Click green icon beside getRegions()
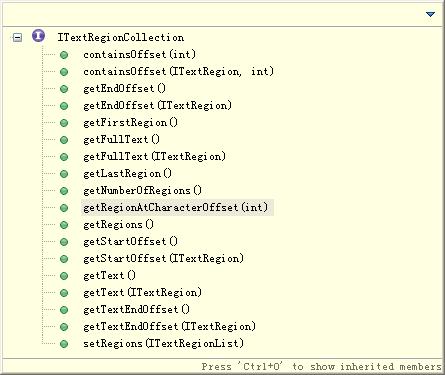445x375 pixels. (x=64, y=225)
